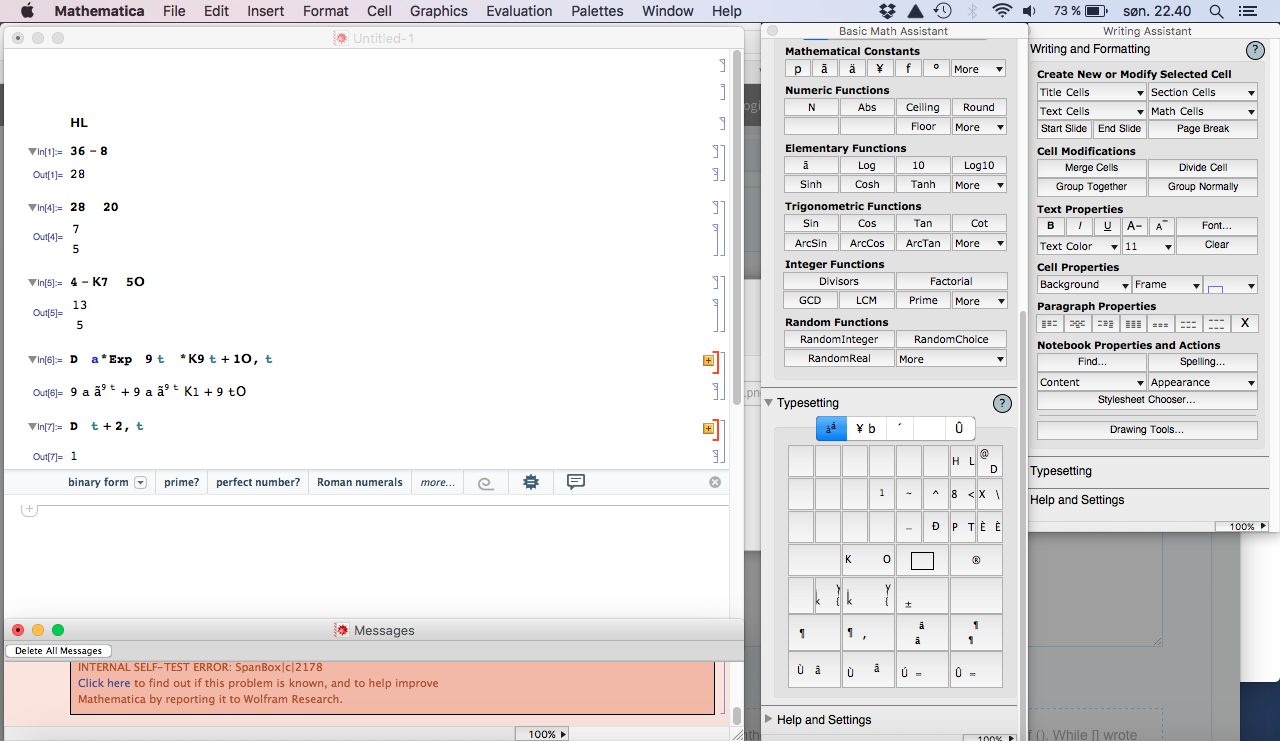Viewport: 1280px width, 741px height.
Task: Toggle italic text style button
Action: (x=1079, y=226)
